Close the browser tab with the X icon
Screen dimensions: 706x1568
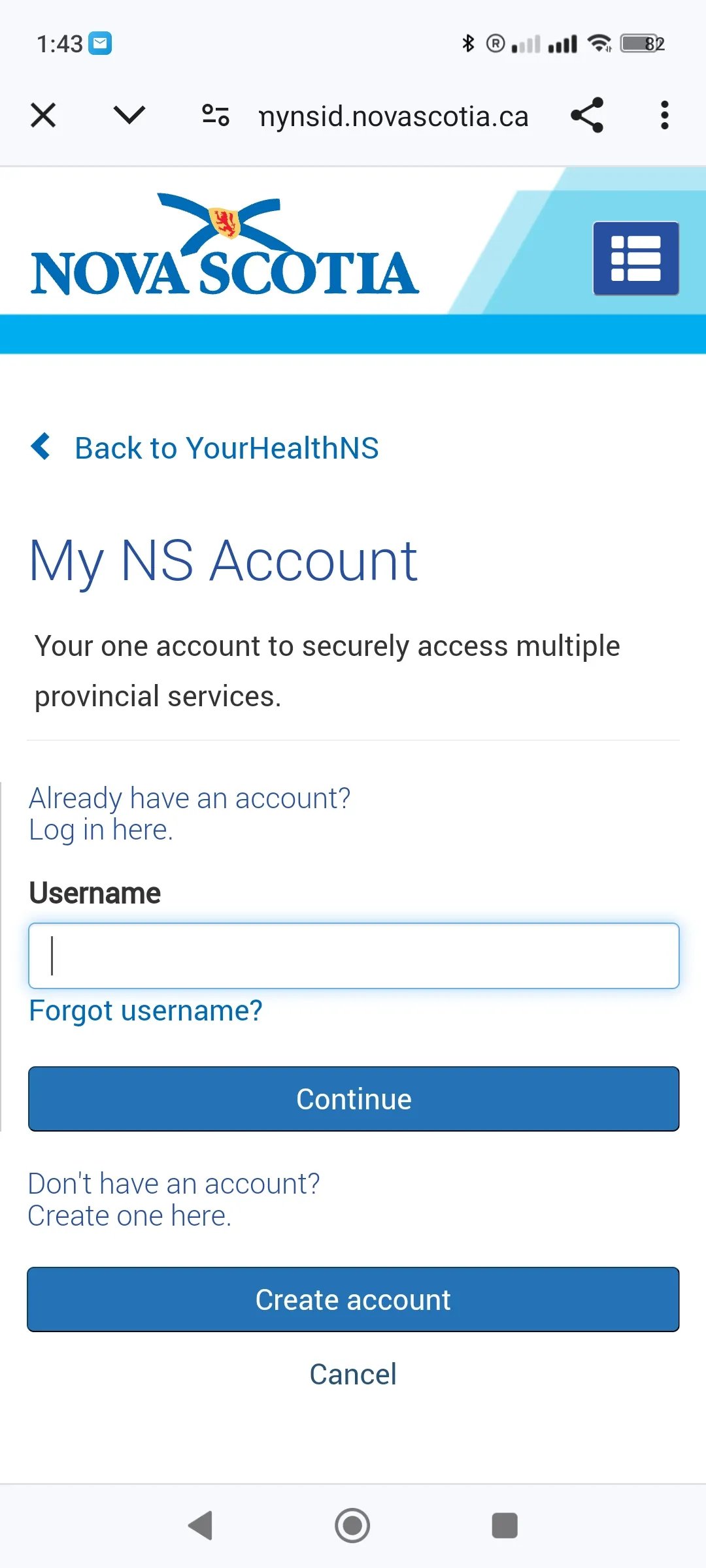tap(43, 116)
